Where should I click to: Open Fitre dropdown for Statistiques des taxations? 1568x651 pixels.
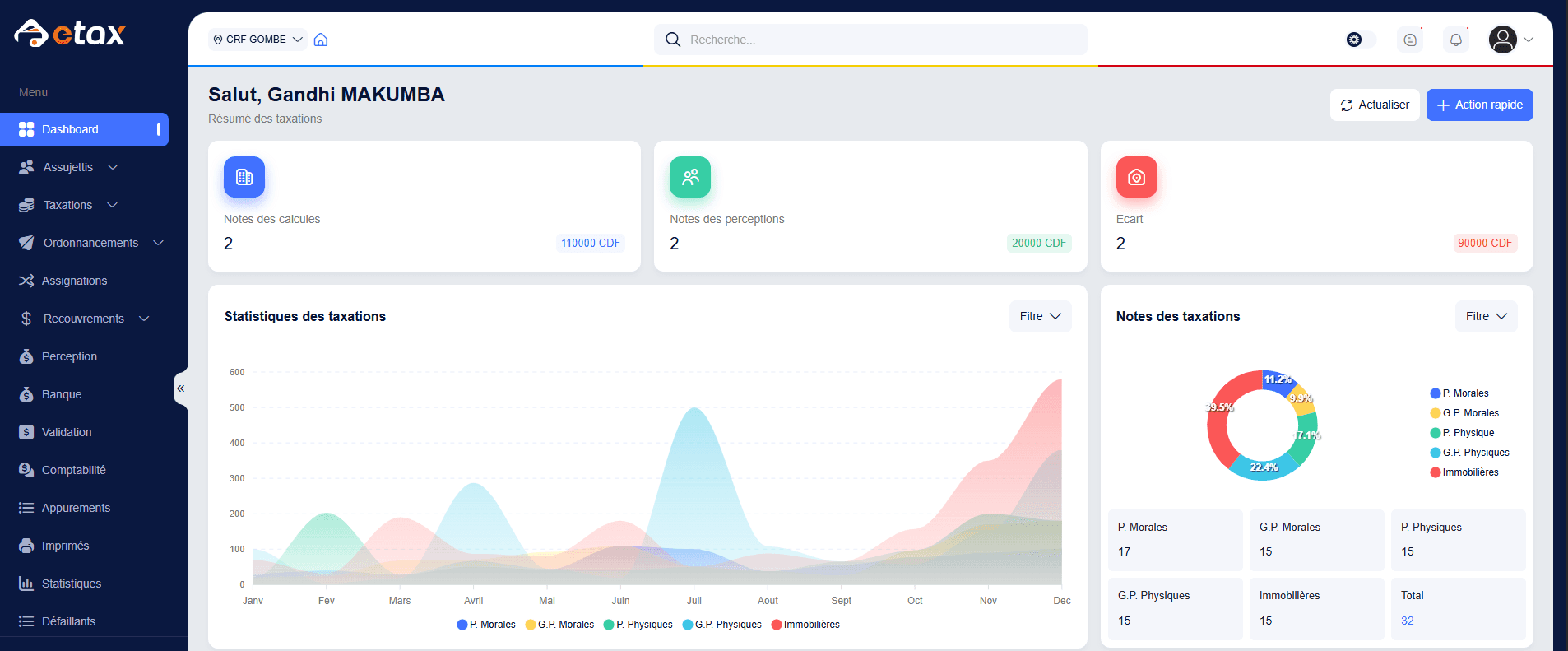pos(1040,316)
